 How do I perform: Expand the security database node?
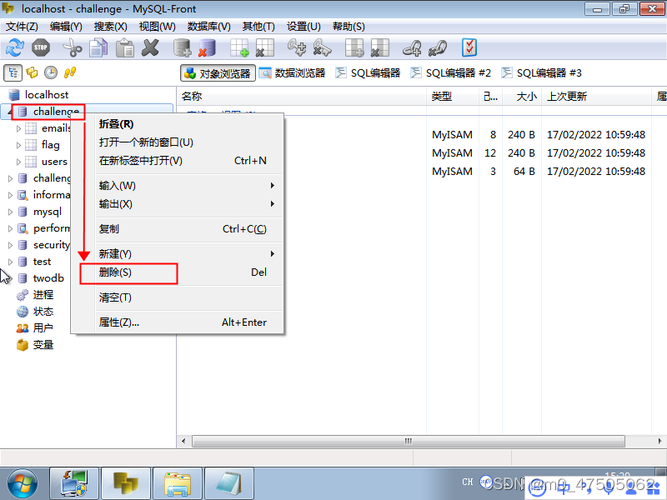pyautogui.click(x=10, y=245)
